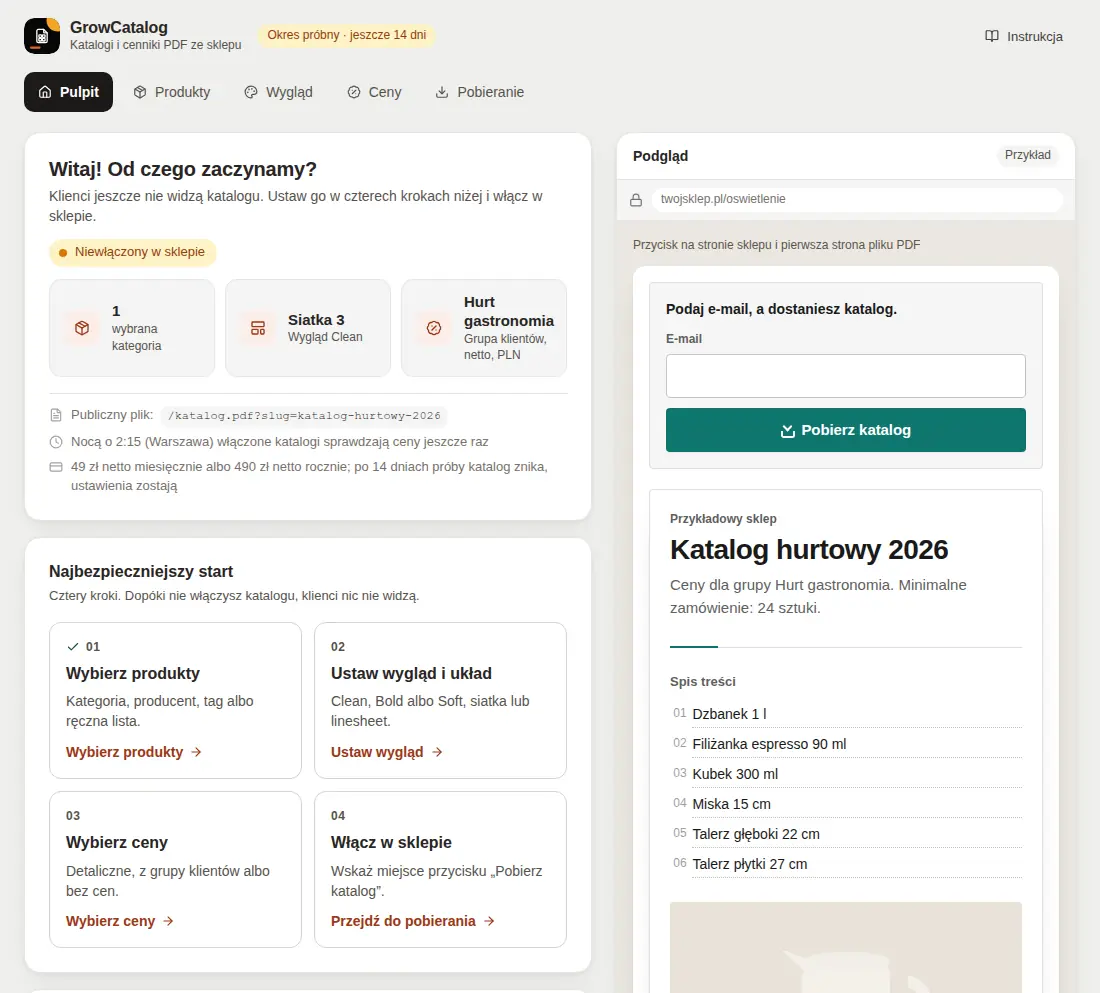Click the layout icon next to Siatka 3
Image resolution: width=1100 pixels, height=993 pixels.
258,328
